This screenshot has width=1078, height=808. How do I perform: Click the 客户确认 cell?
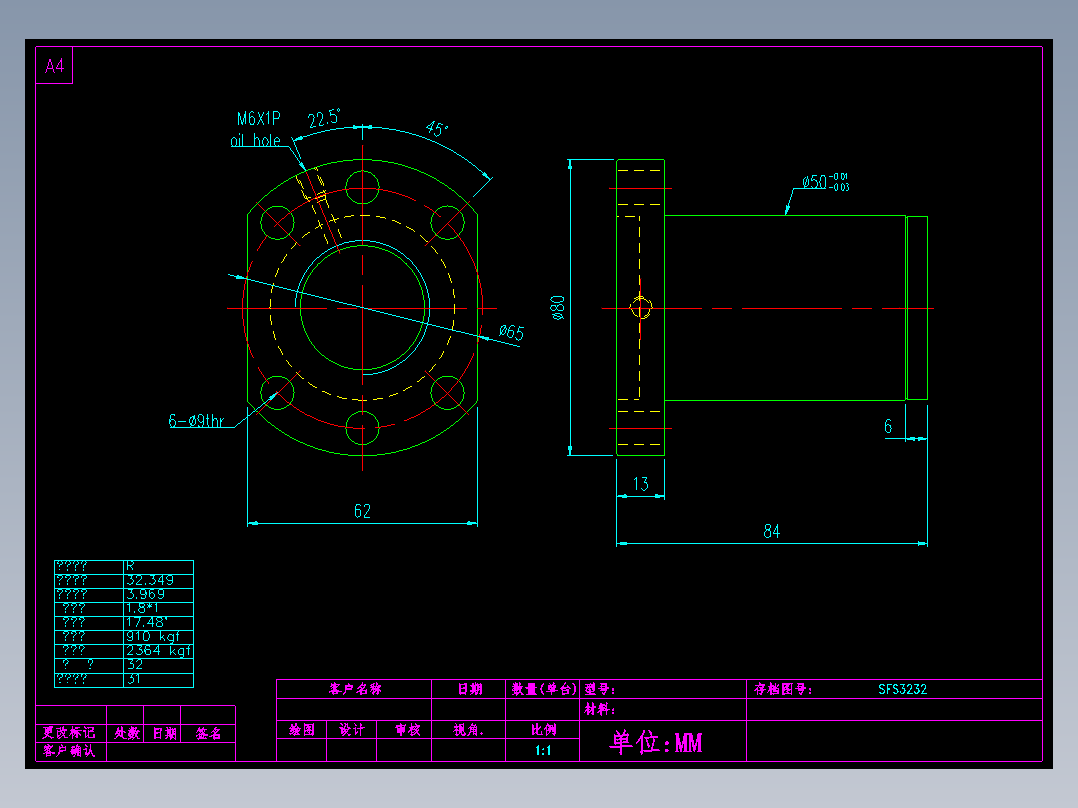[x=69, y=750]
